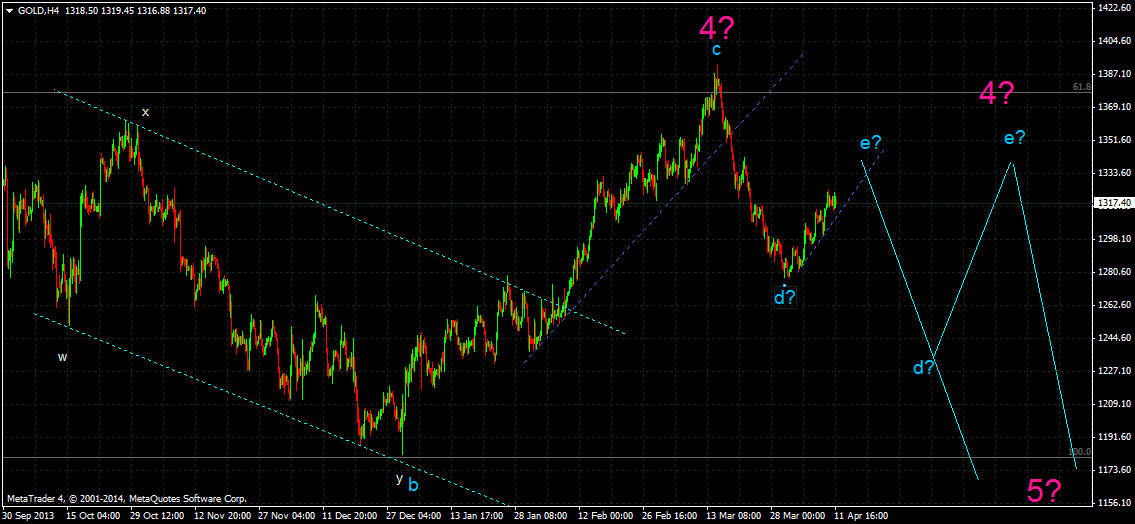This screenshot has height=524, width=1135.
Task: Click the 15 Oct 04:00 time label
Action: 93,516
